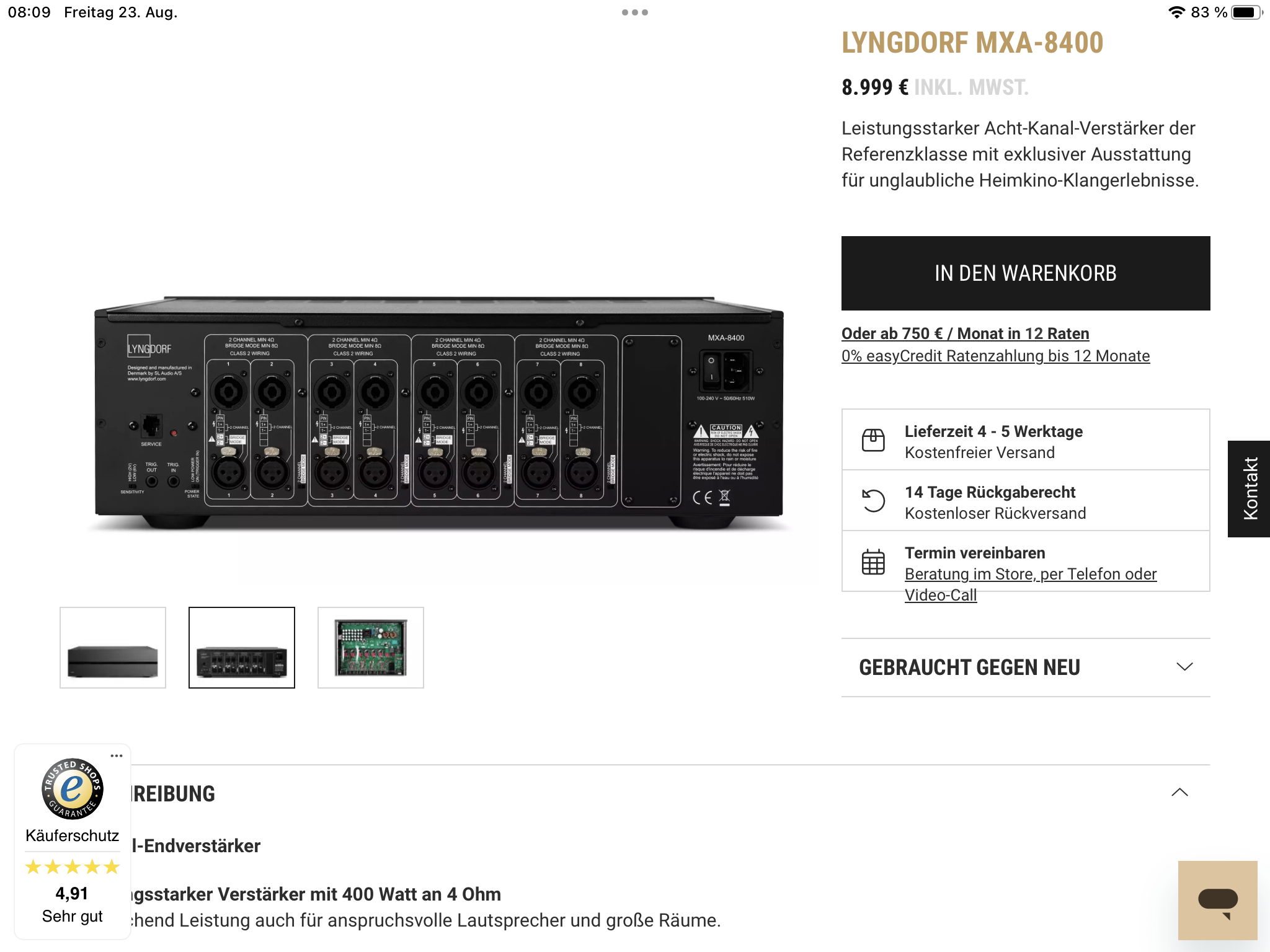
Task: Click the appointment calendar icon
Action: pyautogui.click(x=873, y=562)
